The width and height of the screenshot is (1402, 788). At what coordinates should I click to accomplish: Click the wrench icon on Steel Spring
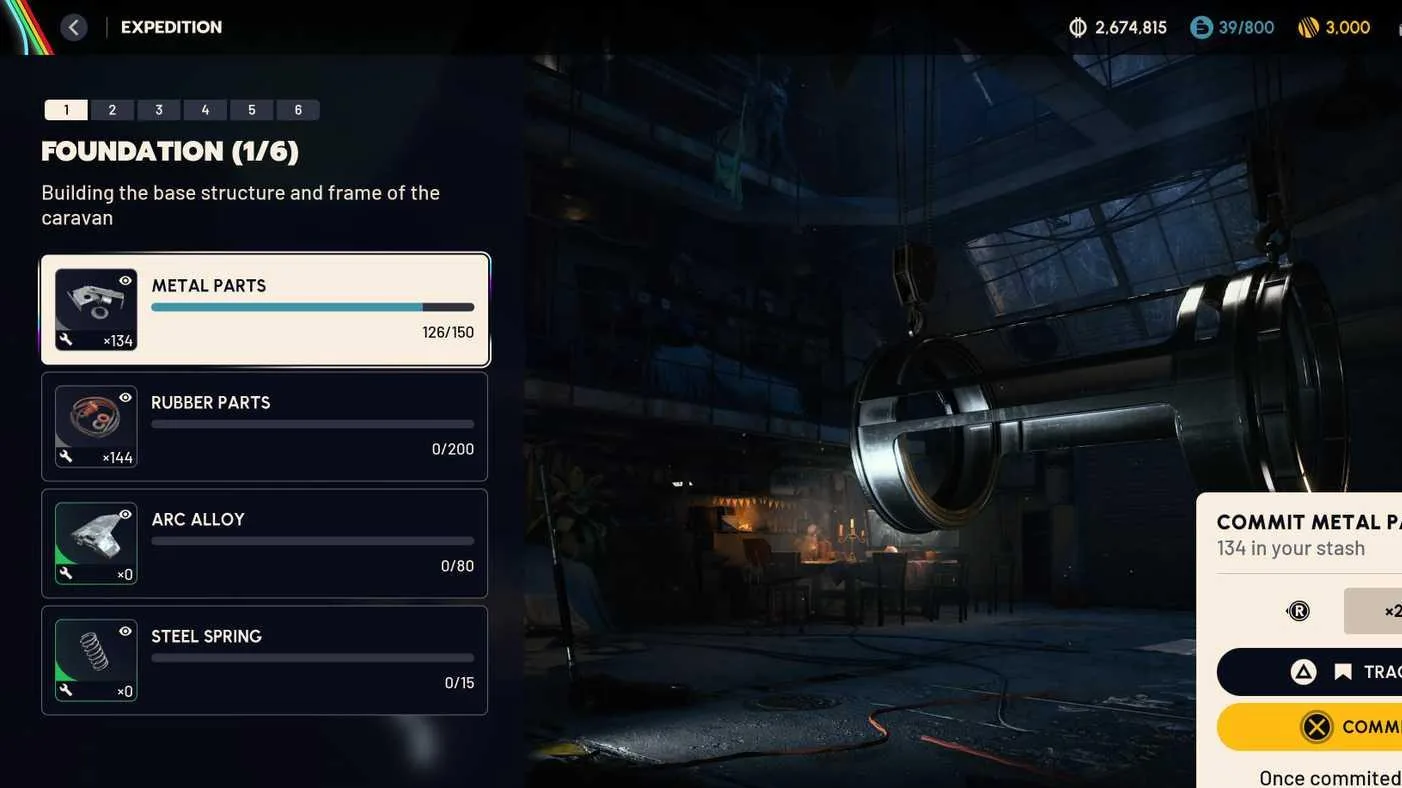pos(66,691)
